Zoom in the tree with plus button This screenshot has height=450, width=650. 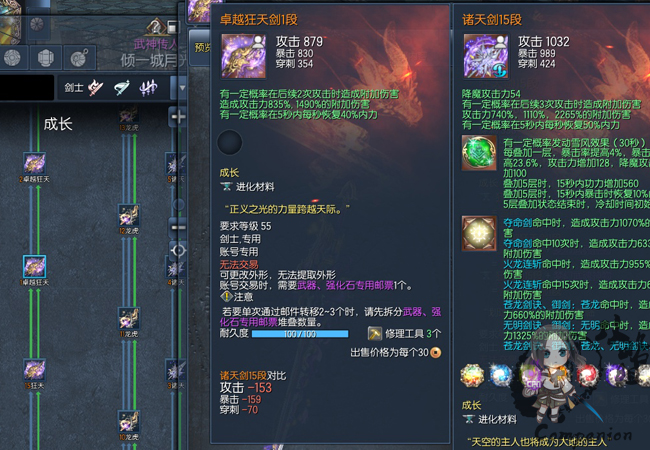178,117
